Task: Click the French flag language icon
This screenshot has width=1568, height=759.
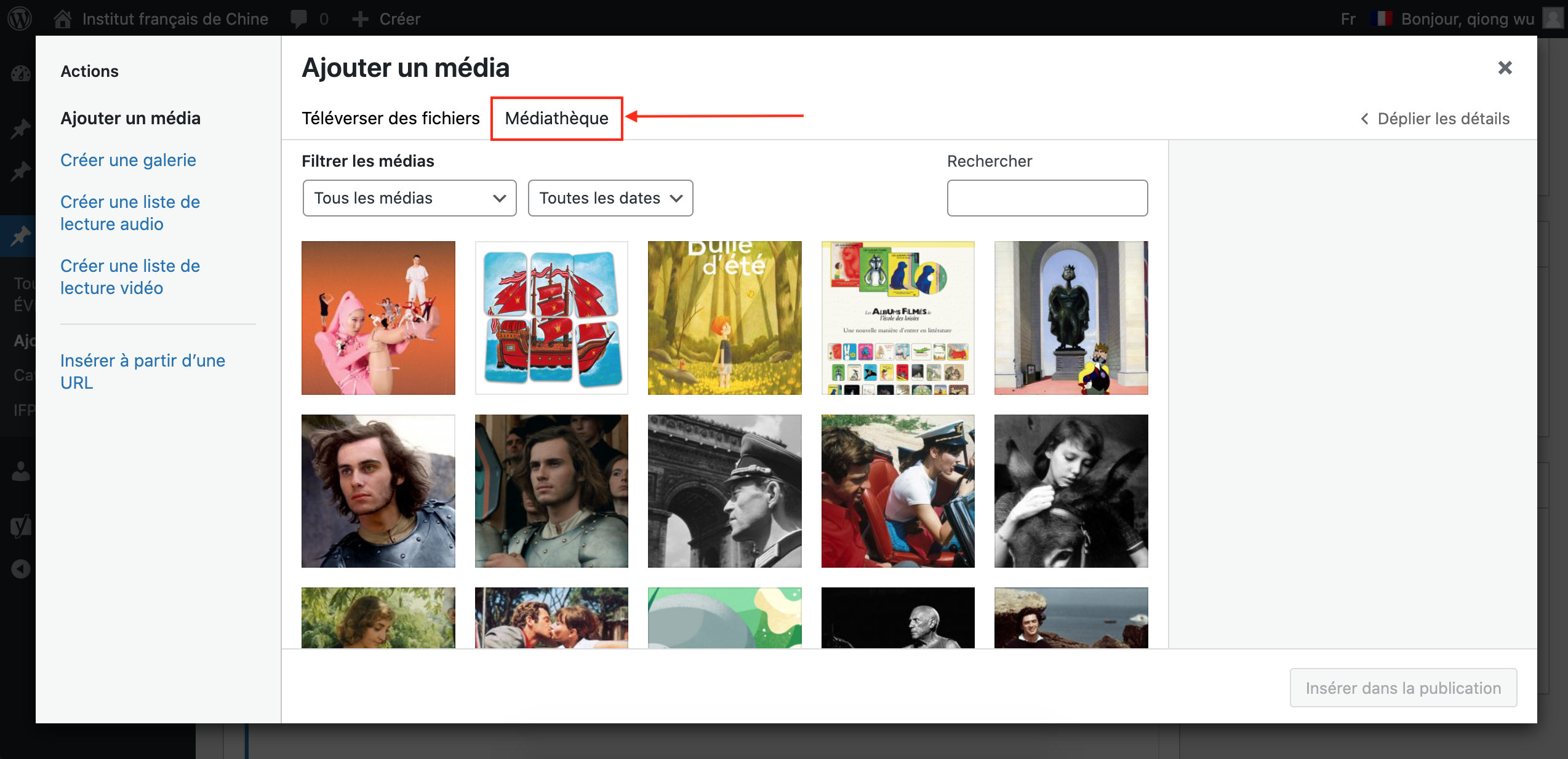Action: pyautogui.click(x=1382, y=18)
